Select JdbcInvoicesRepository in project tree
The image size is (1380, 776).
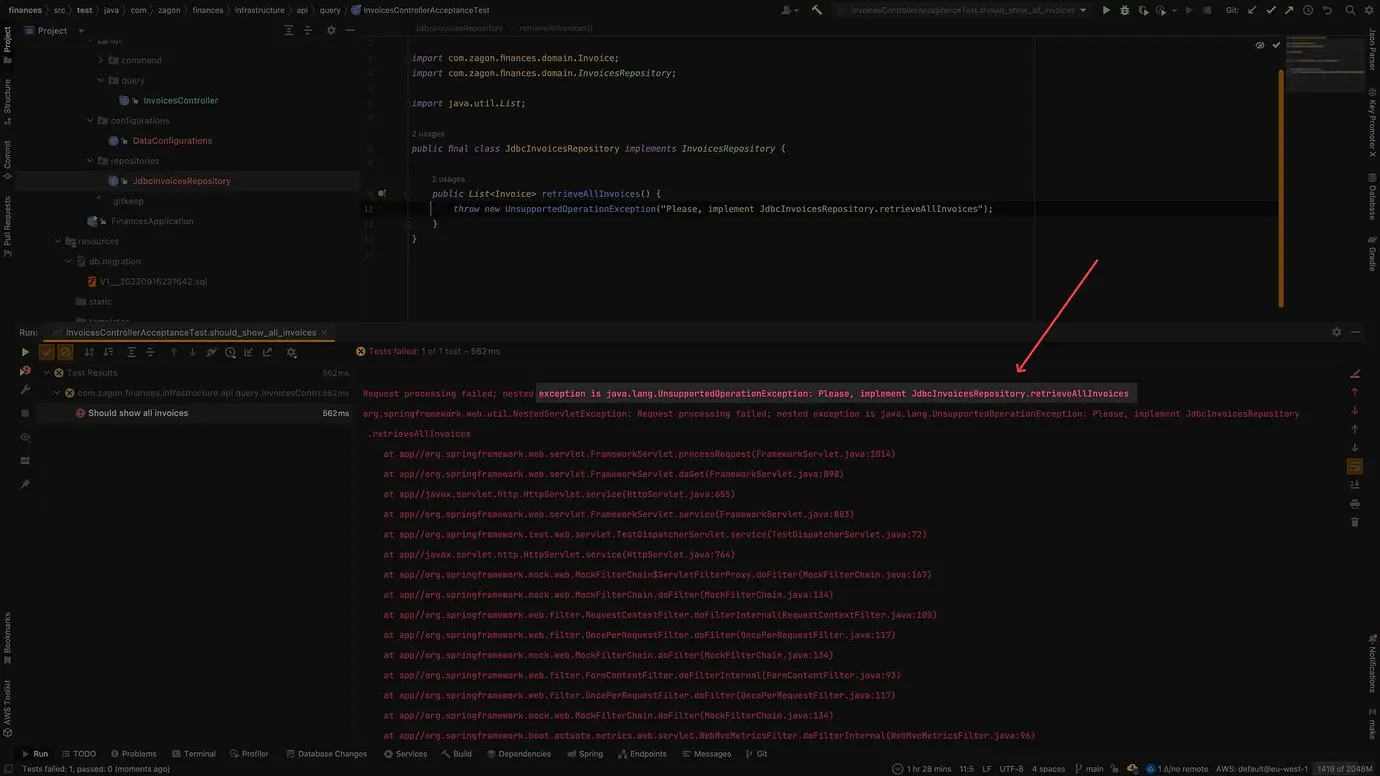pos(181,181)
